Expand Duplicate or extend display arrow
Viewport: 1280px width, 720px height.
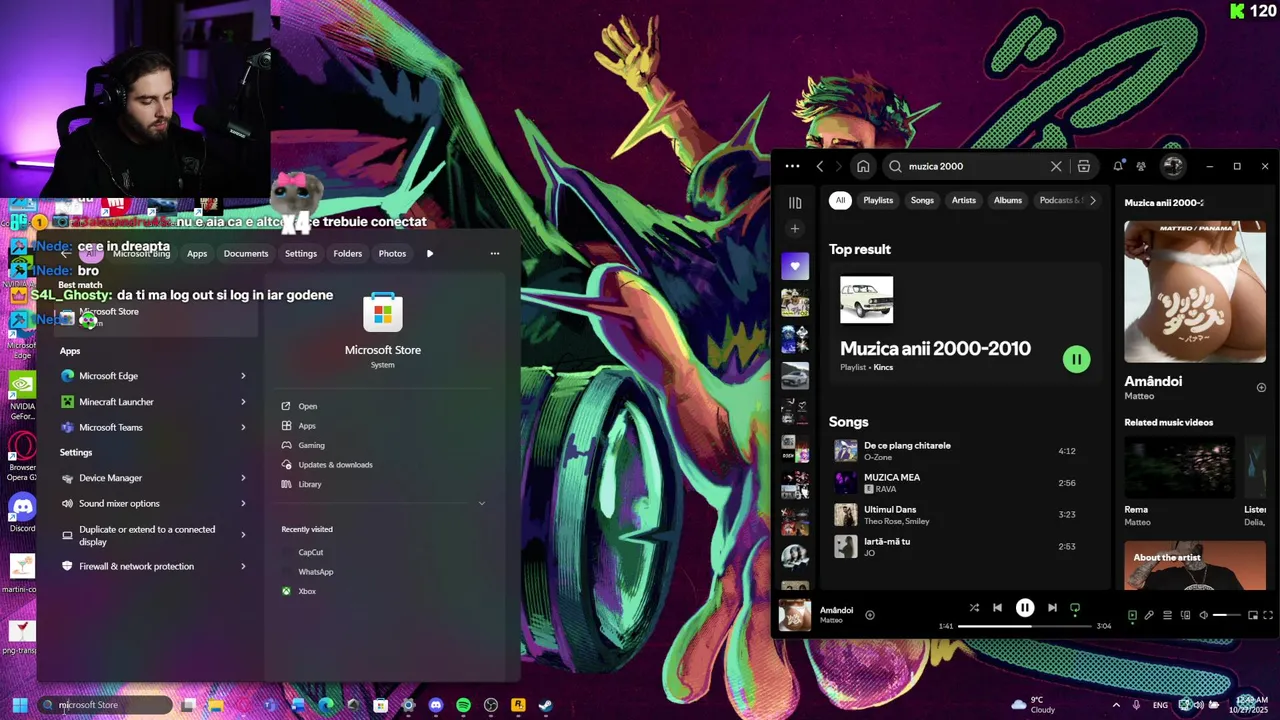[x=243, y=535]
